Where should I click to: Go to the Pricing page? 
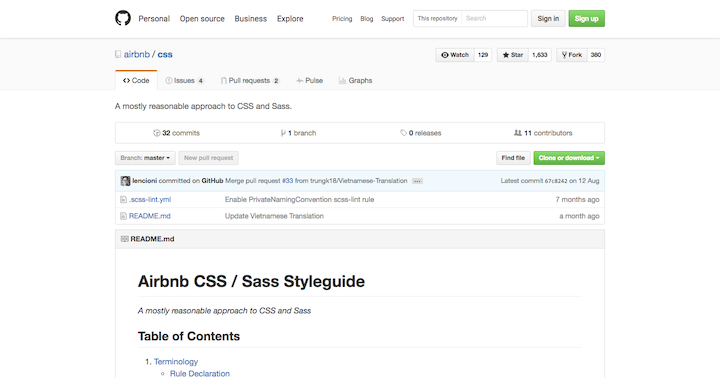click(342, 19)
